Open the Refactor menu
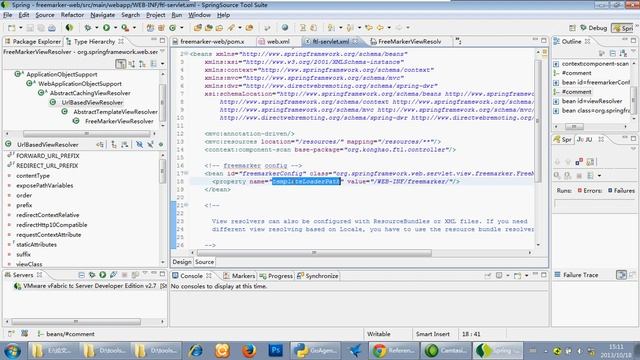This screenshot has height=360, width=640. (x=72, y=15)
